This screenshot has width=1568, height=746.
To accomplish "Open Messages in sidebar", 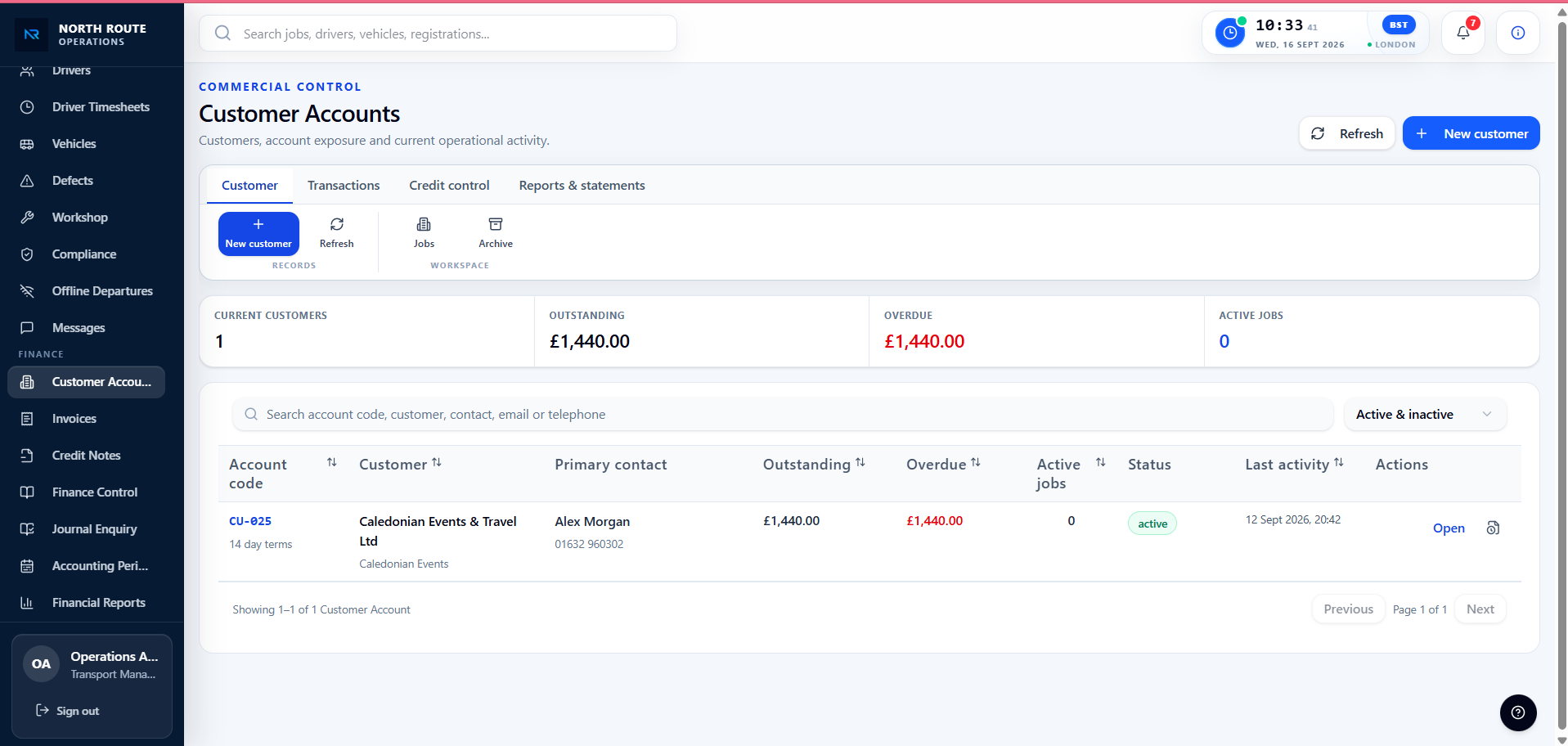I will tap(87, 328).
